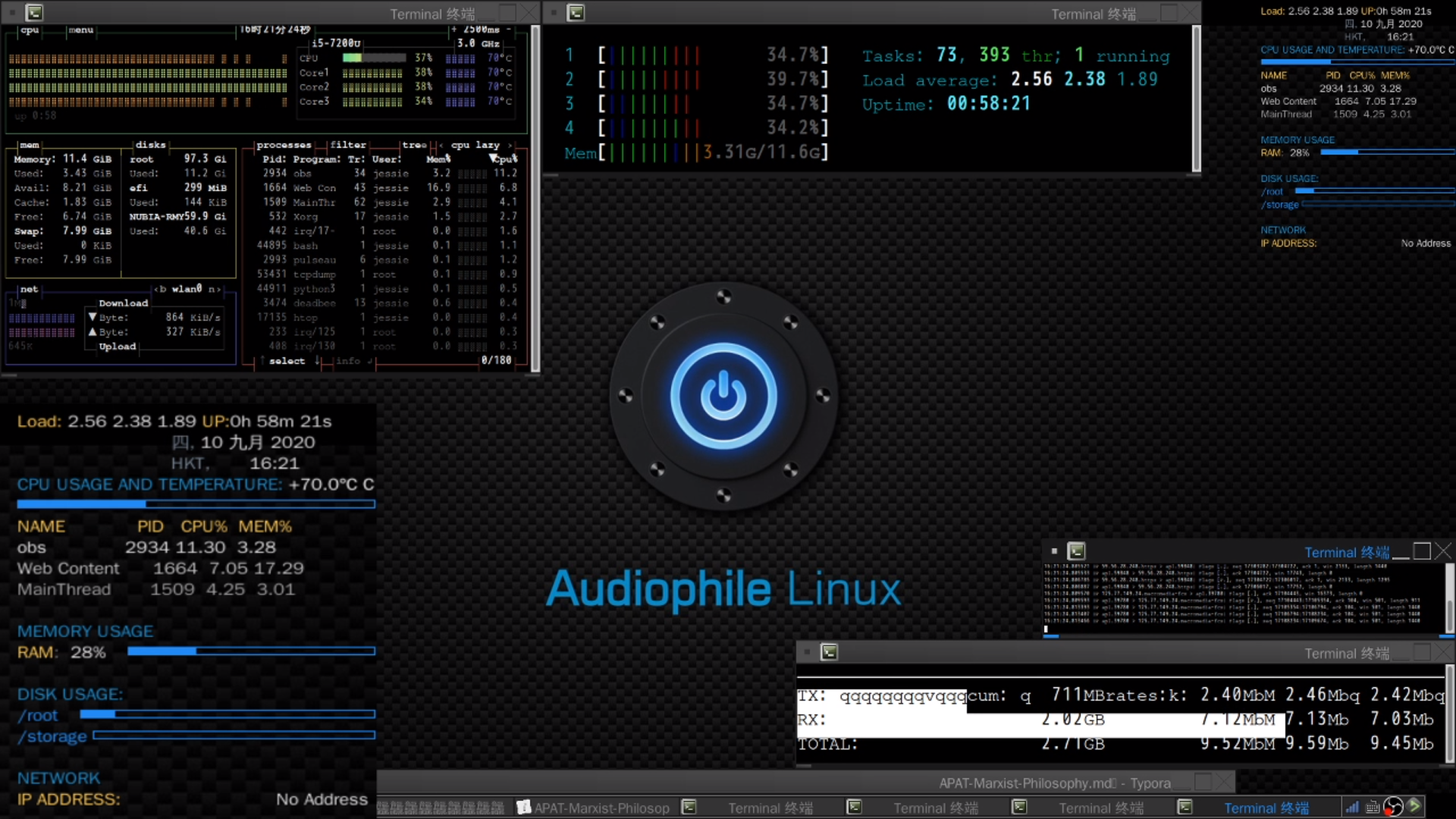Open the bpytop menu
1456x819 pixels.
(x=80, y=30)
